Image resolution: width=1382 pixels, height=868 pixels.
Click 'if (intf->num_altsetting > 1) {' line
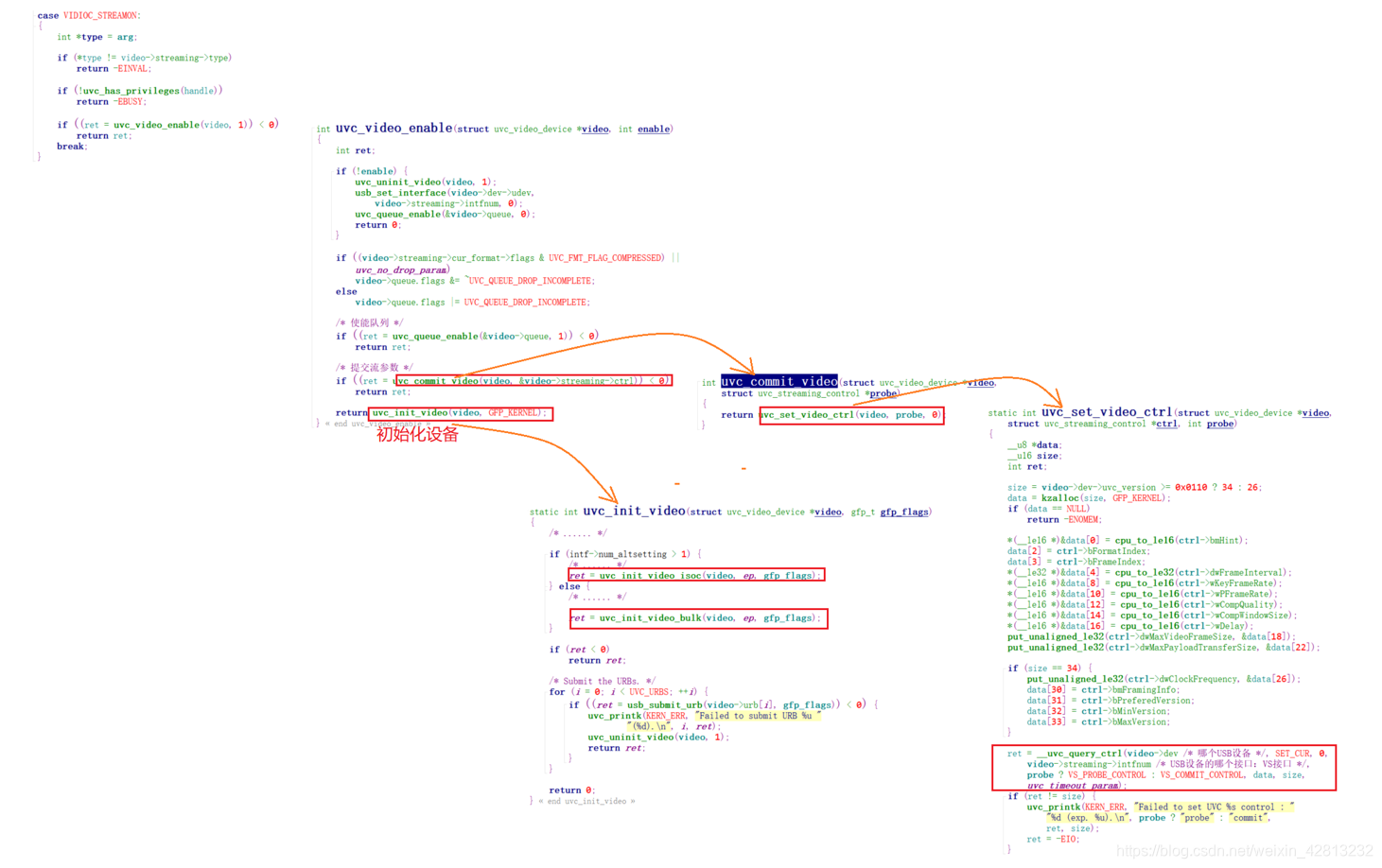click(625, 554)
